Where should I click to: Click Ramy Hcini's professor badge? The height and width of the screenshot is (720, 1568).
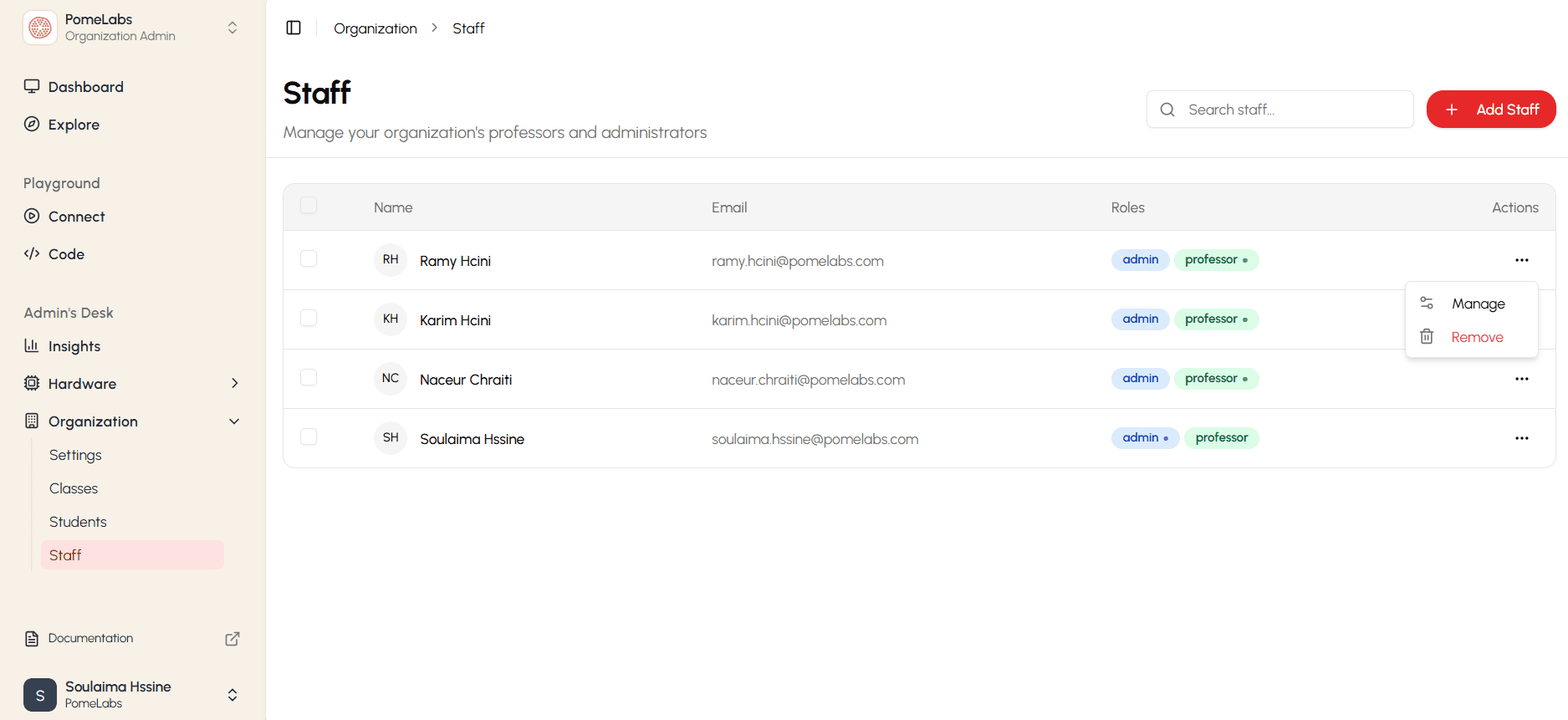(1216, 260)
